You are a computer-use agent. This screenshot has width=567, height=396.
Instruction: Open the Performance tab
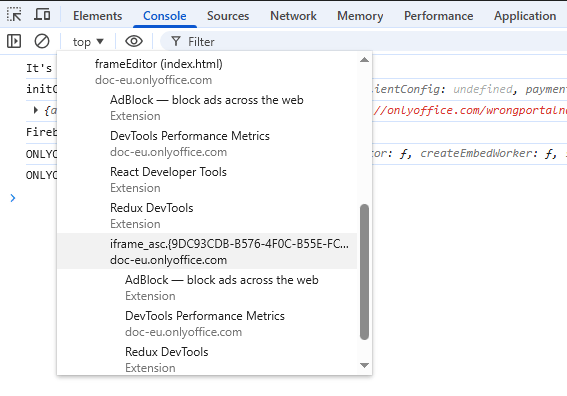tap(439, 16)
